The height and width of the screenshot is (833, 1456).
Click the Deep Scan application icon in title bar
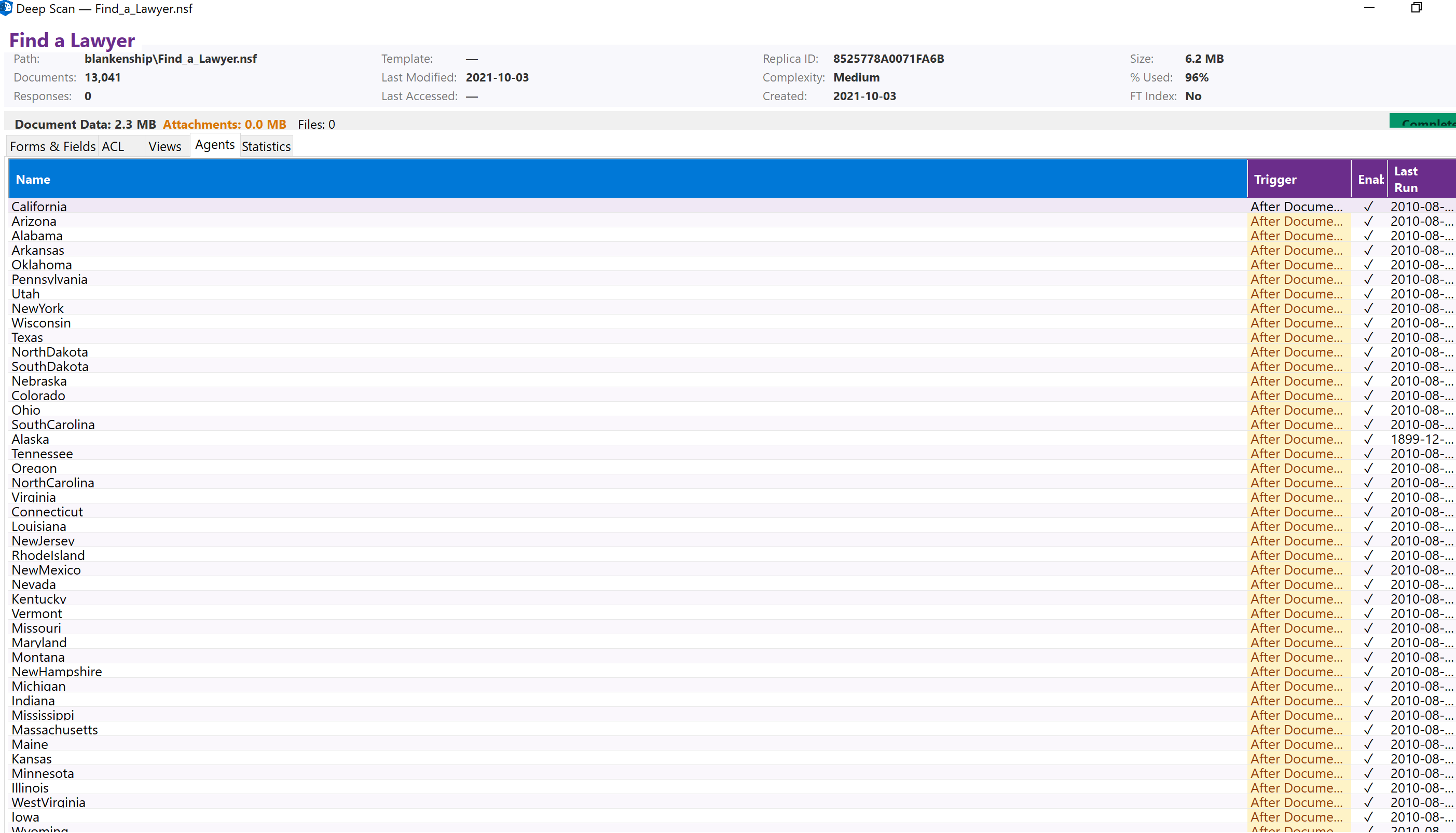pyautogui.click(x=8, y=9)
